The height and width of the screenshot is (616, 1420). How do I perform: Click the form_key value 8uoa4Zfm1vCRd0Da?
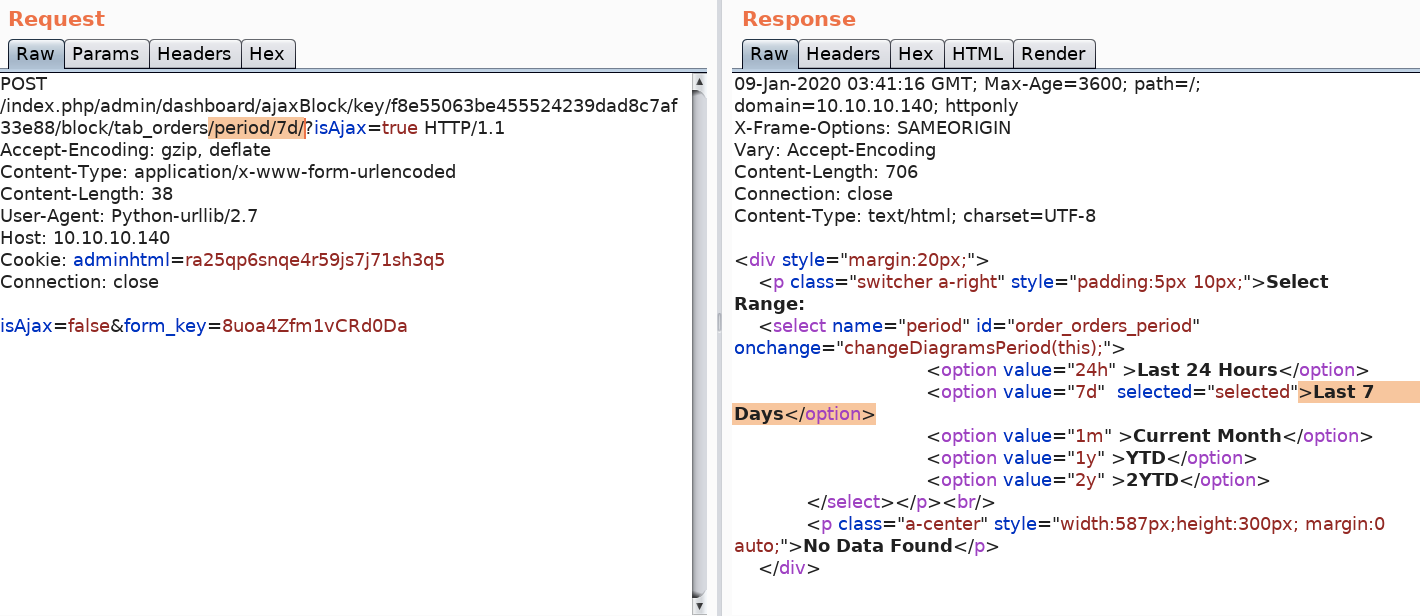(x=314, y=326)
